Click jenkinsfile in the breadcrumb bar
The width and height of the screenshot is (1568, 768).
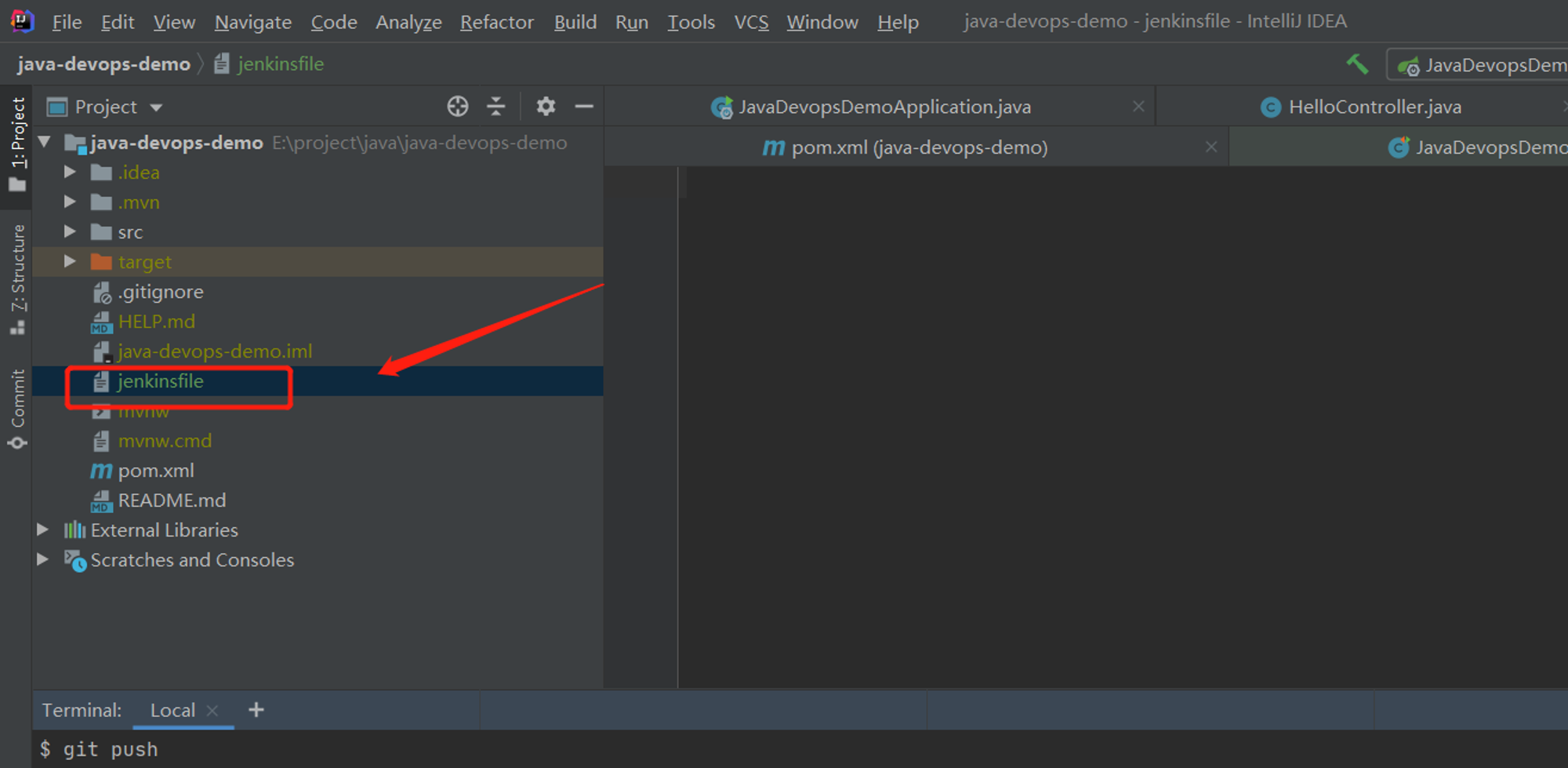tap(281, 64)
